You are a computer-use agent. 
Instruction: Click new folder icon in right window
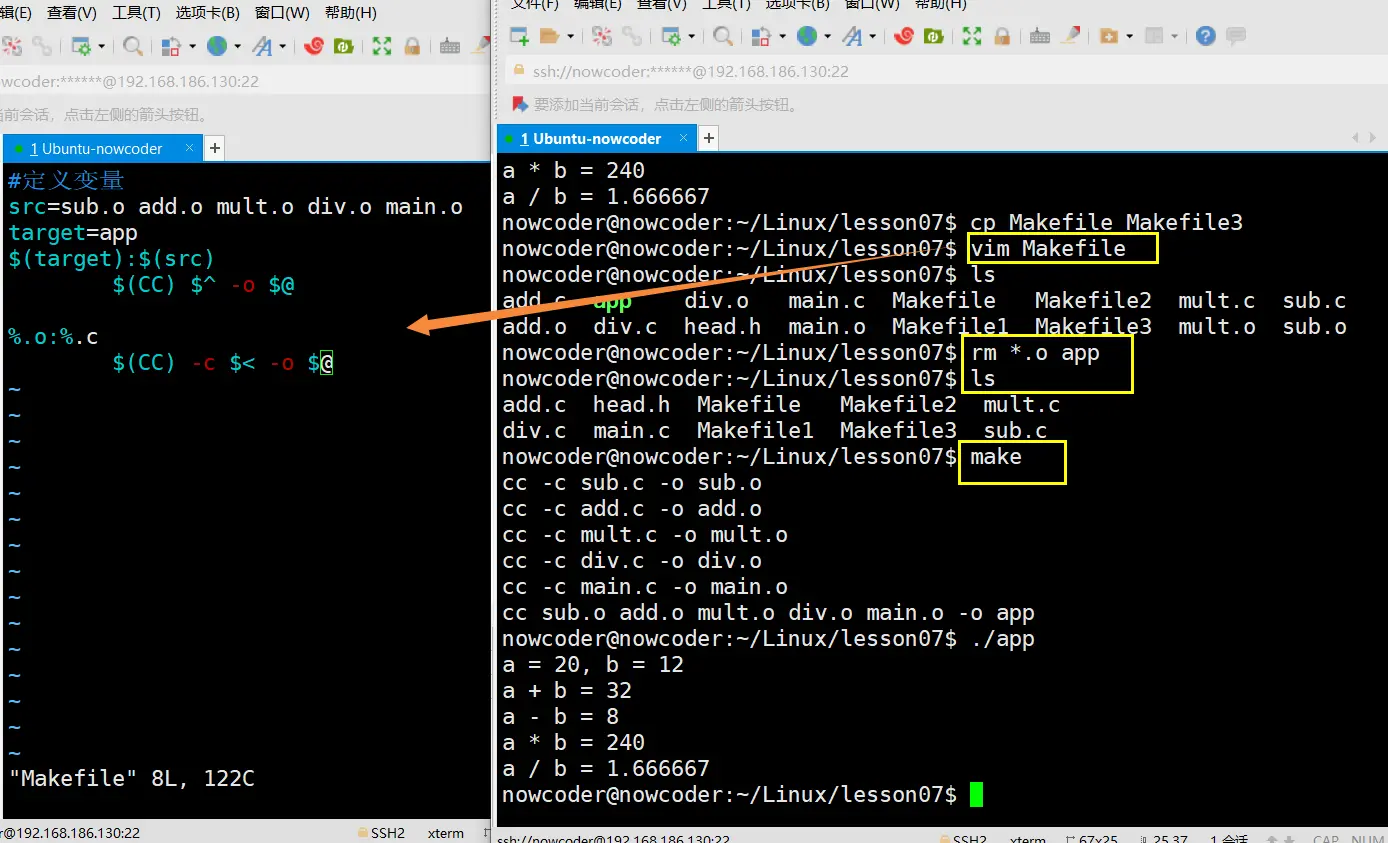[x=1108, y=36]
